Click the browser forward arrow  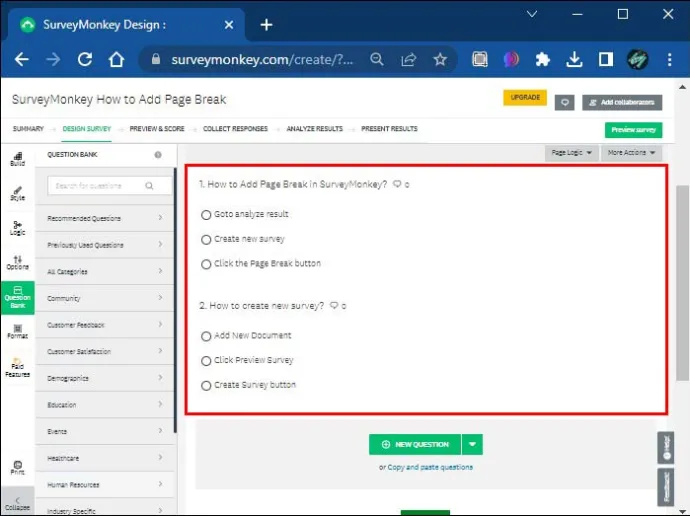click(53, 59)
